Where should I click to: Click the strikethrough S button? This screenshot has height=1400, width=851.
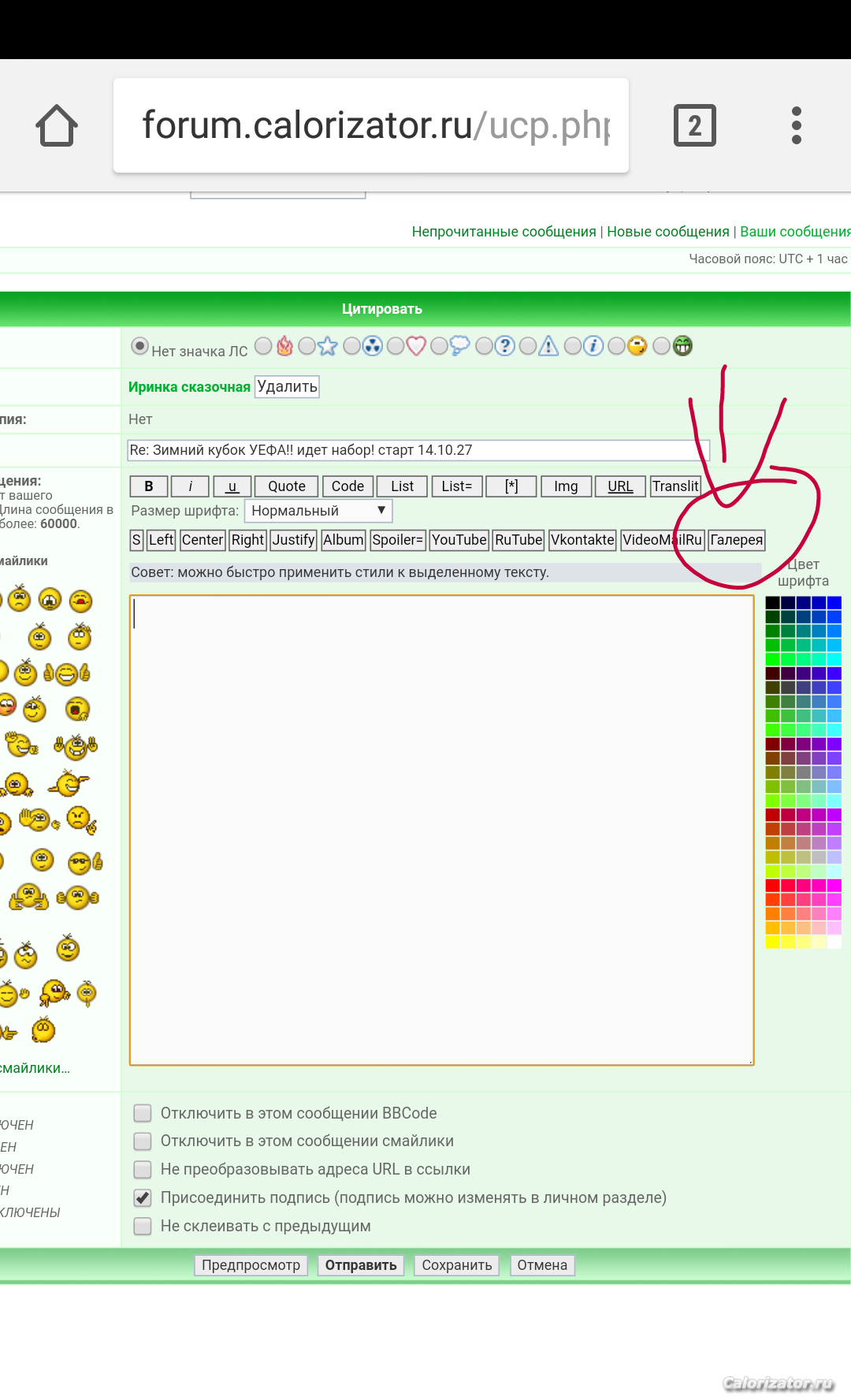point(136,540)
